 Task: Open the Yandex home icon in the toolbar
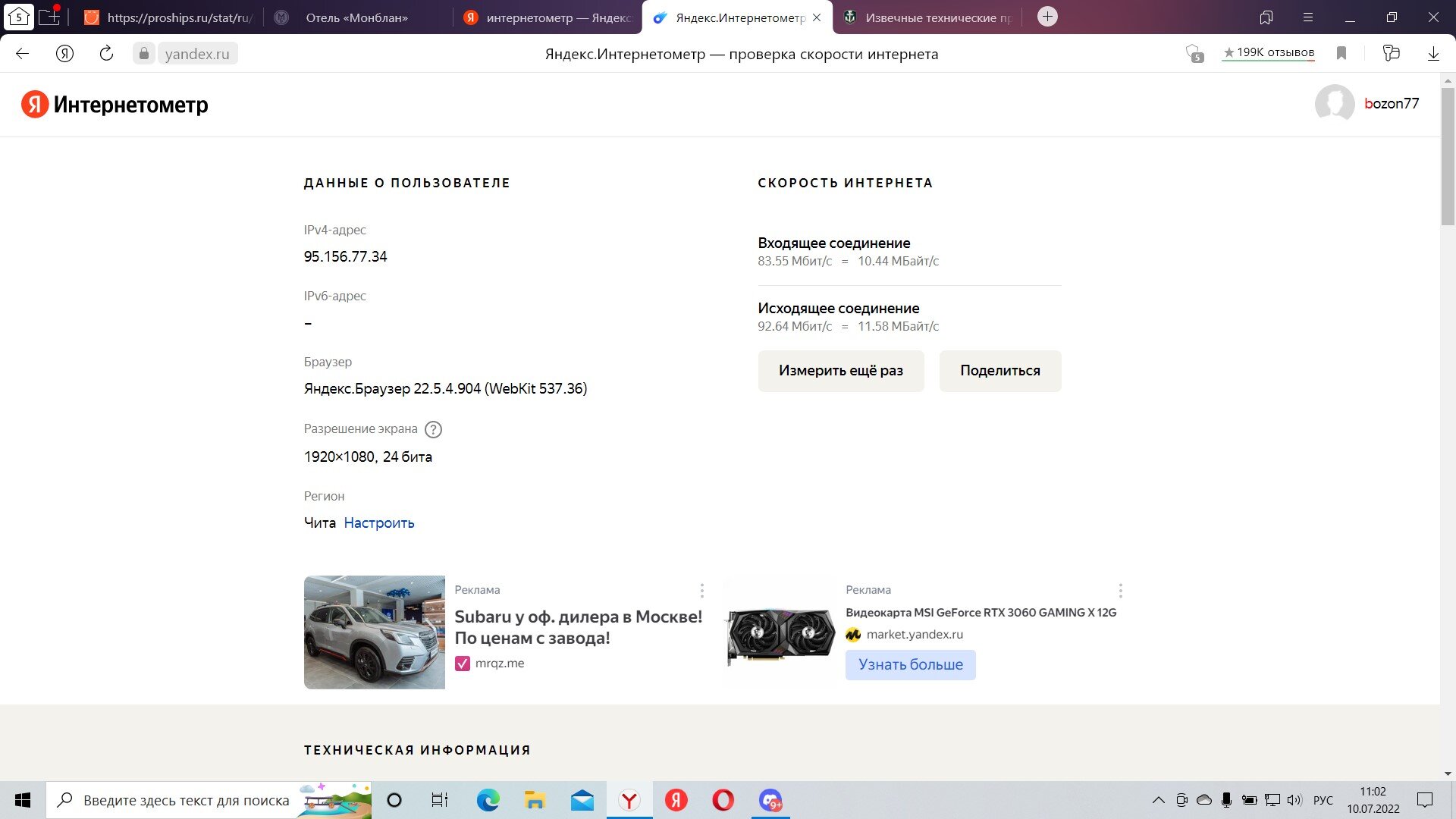tap(65, 54)
